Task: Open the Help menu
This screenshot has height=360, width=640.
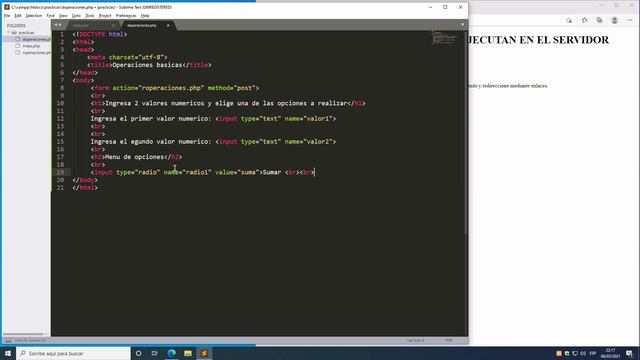Action: (x=145, y=16)
